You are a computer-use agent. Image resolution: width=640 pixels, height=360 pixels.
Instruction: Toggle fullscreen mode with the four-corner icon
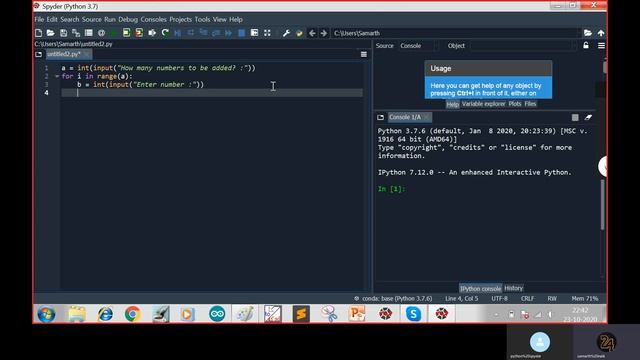[267, 33]
